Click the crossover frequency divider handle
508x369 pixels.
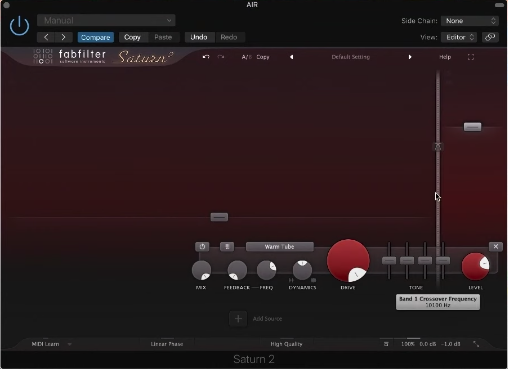(438, 147)
